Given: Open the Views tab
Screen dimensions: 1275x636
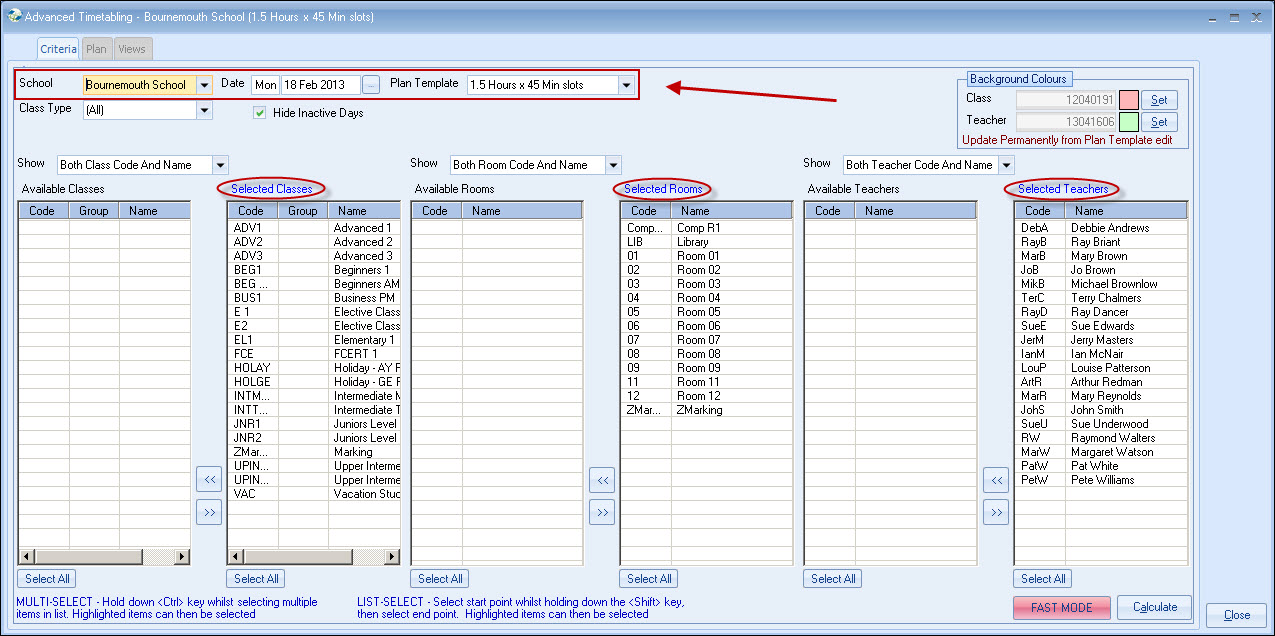Looking at the screenshot, I should (132, 48).
